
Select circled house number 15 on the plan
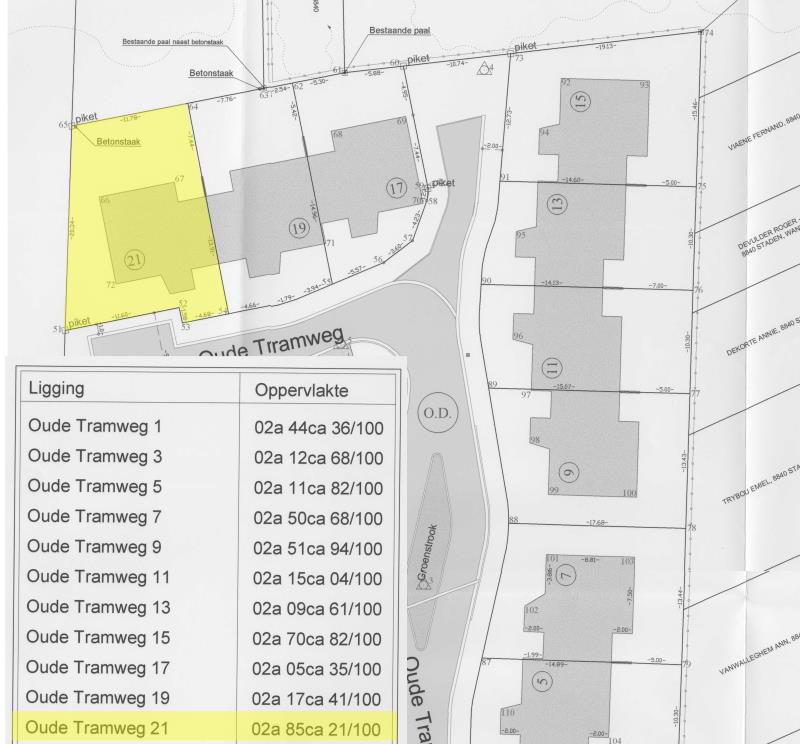[582, 101]
